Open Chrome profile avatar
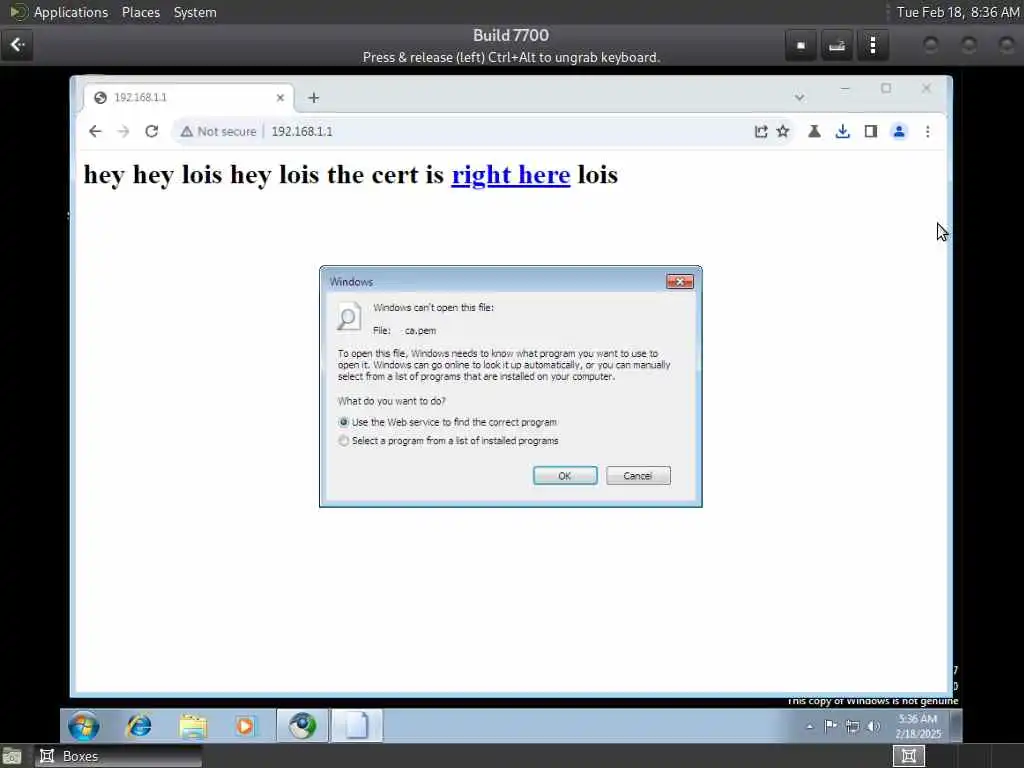The width and height of the screenshot is (1024, 768). point(899,131)
